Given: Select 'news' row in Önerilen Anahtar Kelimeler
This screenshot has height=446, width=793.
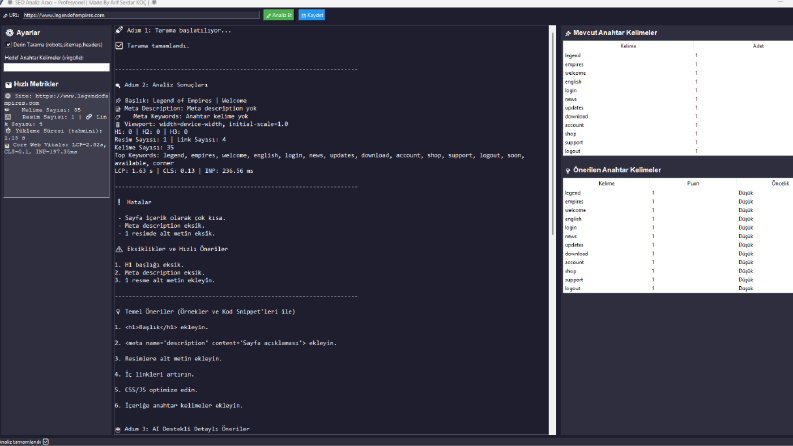Looking at the screenshot, I should click(x=678, y=236).
